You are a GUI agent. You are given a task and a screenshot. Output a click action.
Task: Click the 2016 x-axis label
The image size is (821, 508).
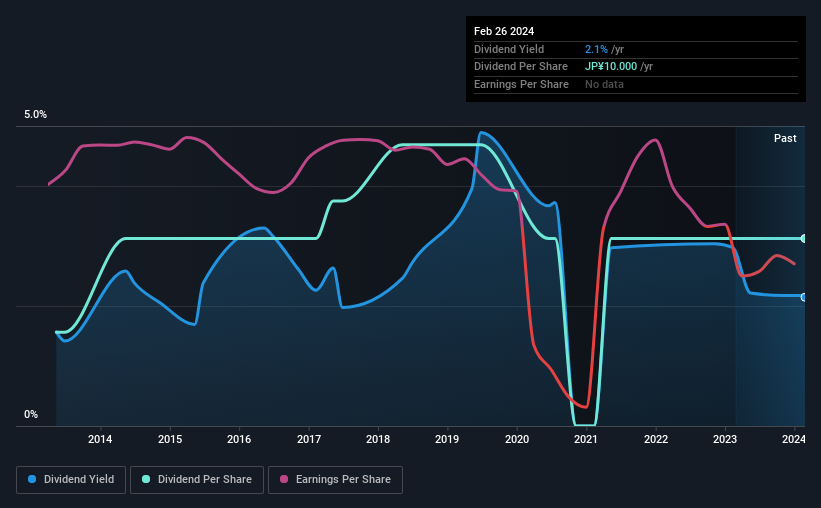point(239,439)
